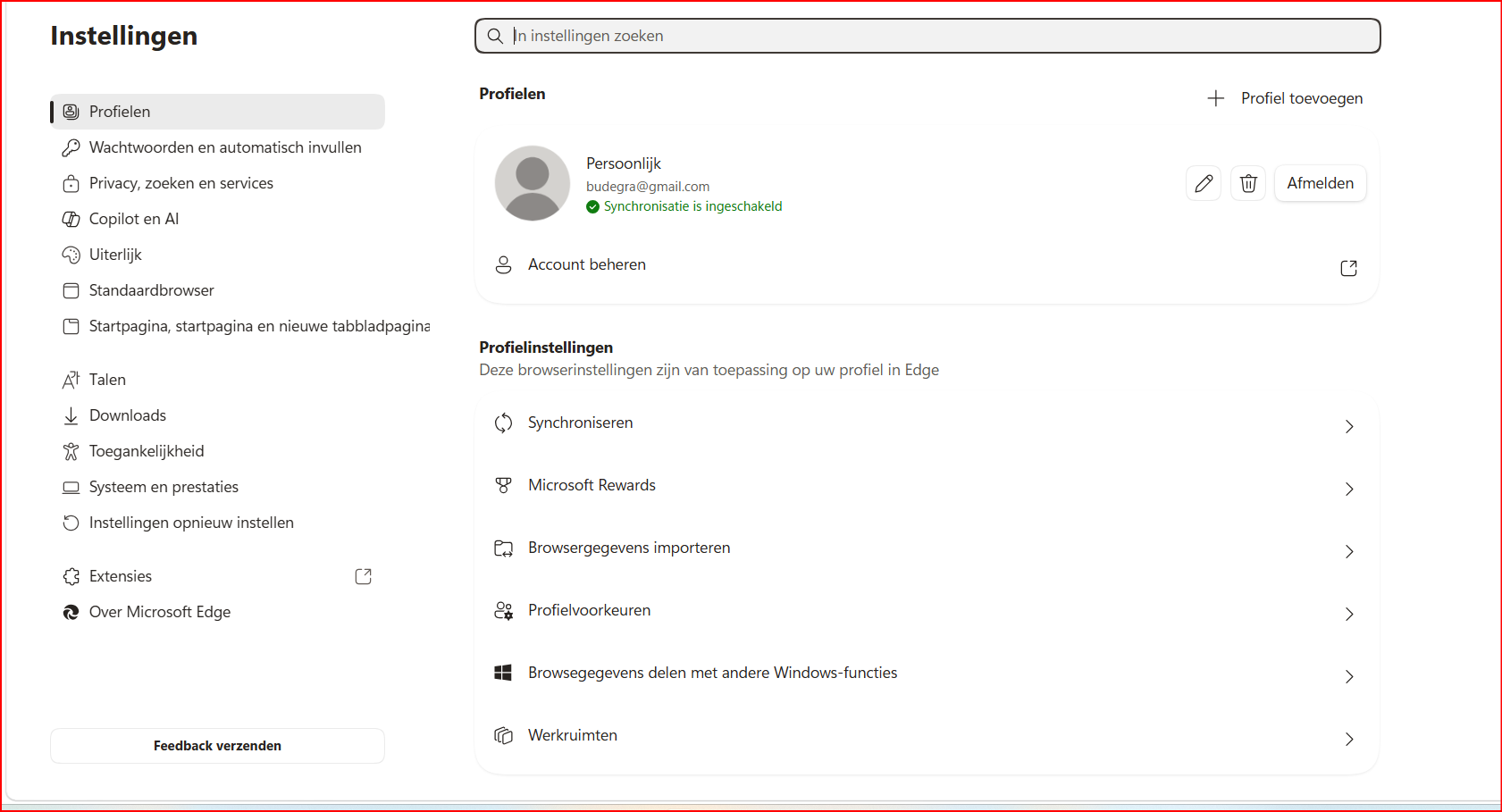Viewport: 1502px width, 812px height.
Task: Open Instellingen opnieuw instellen
Action: click(217, 523)
